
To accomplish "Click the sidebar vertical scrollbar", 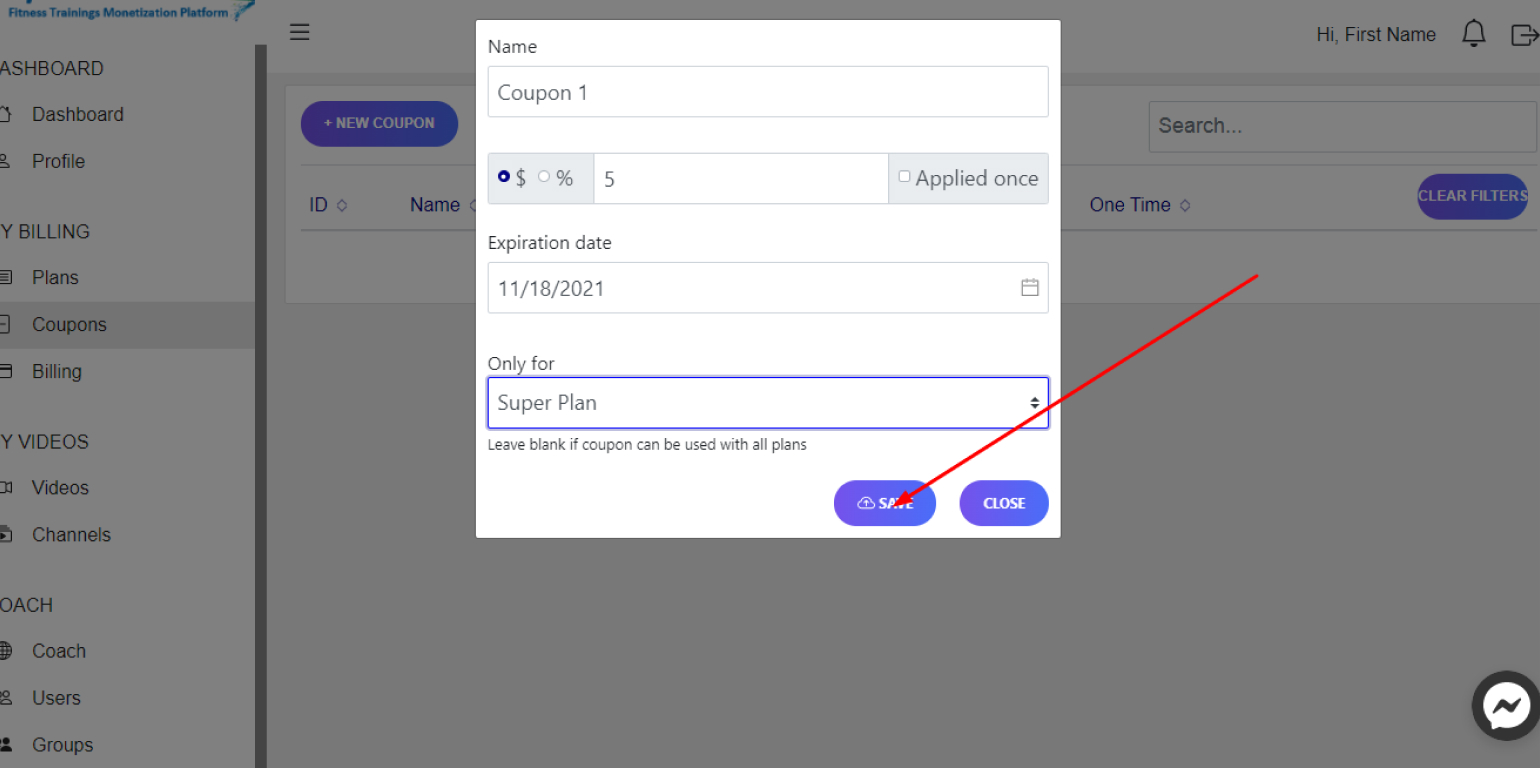I will point(261,406).
